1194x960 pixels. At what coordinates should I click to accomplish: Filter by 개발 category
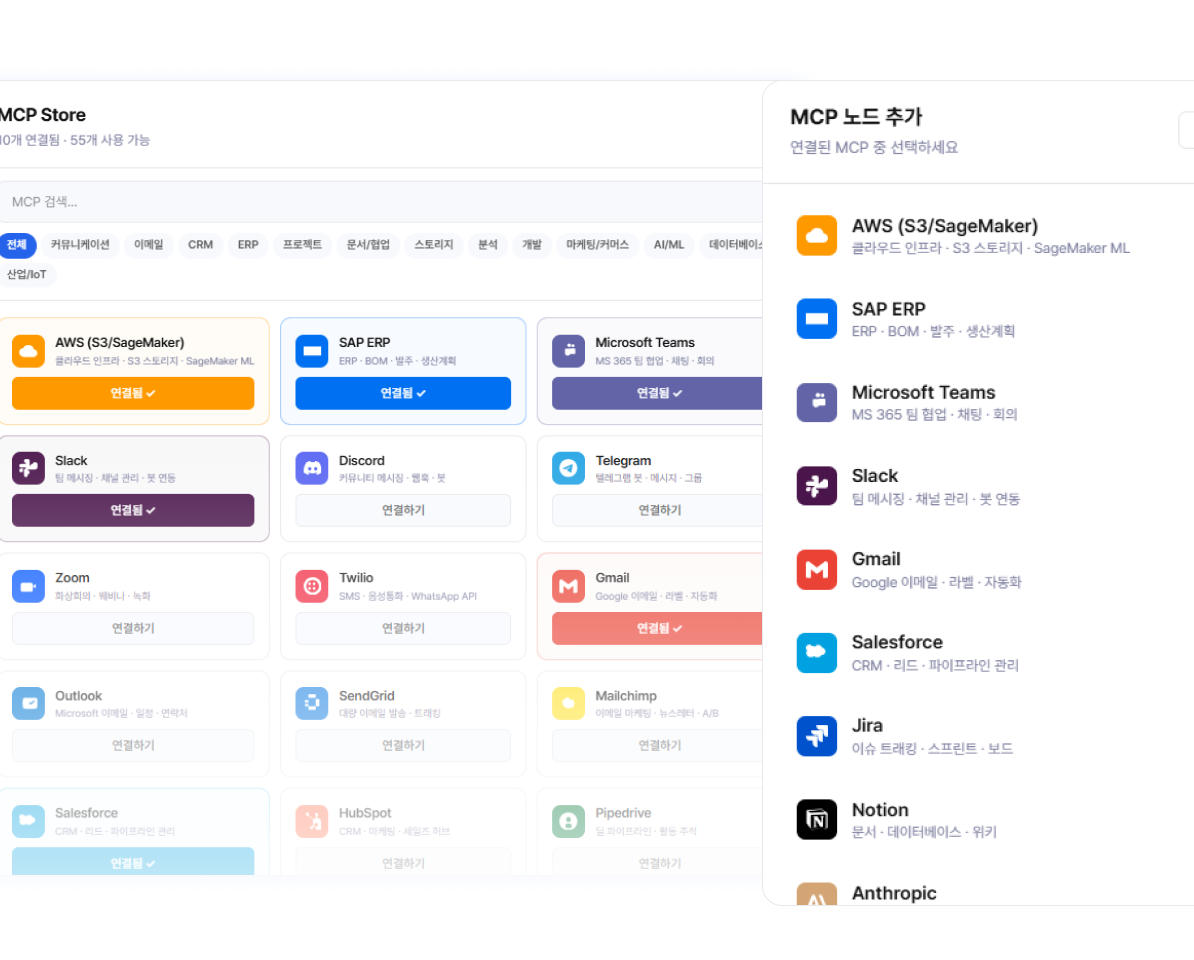pos(532,244)
